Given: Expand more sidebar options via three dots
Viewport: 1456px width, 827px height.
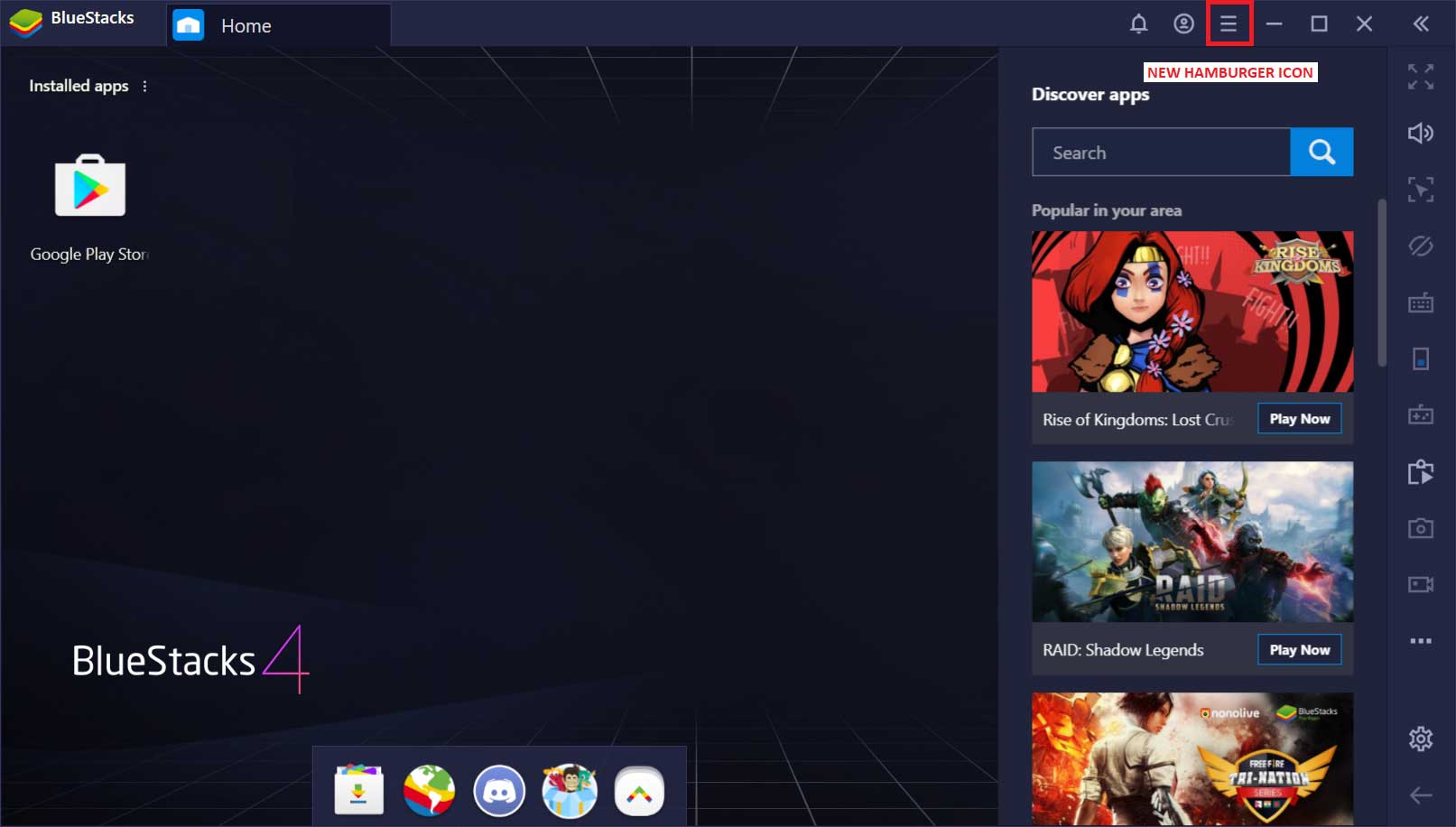Looking at the screenshot, I should pos(1420,640).
